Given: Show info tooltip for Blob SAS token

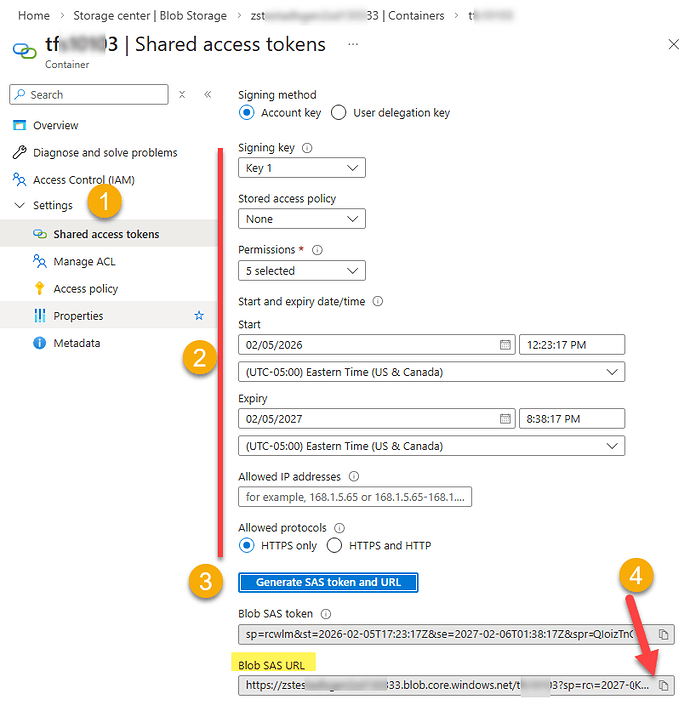Looking at the screenshot, I should (326, 614).
